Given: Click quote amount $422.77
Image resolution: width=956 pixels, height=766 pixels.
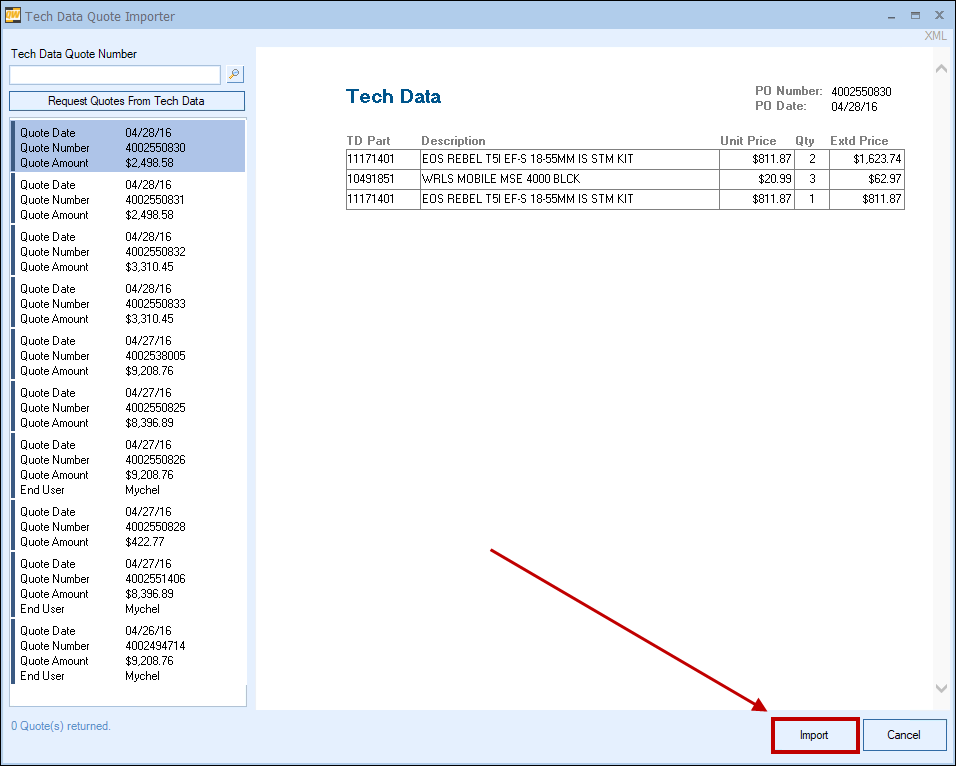Looking at the screenshot, I should click(x=144, y=542).
